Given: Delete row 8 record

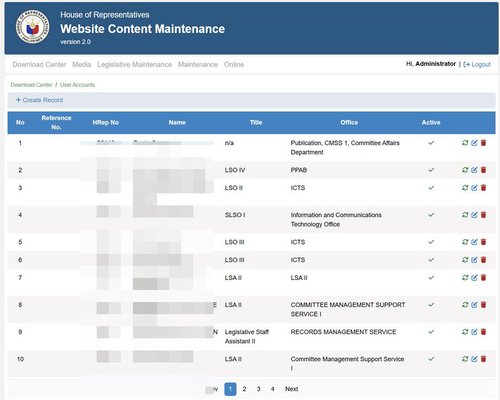Looking at the screenshot, I should click(483, 305).
